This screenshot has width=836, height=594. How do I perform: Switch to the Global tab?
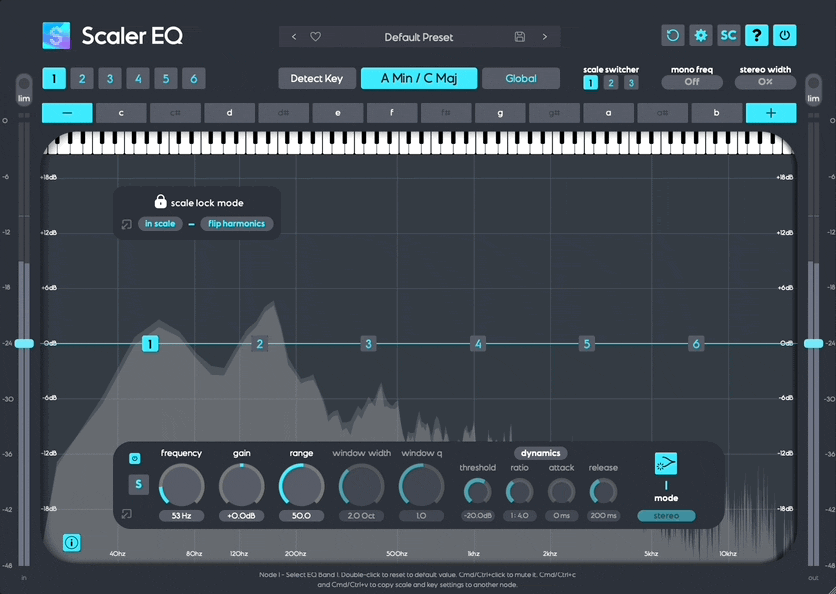[520, 78]
